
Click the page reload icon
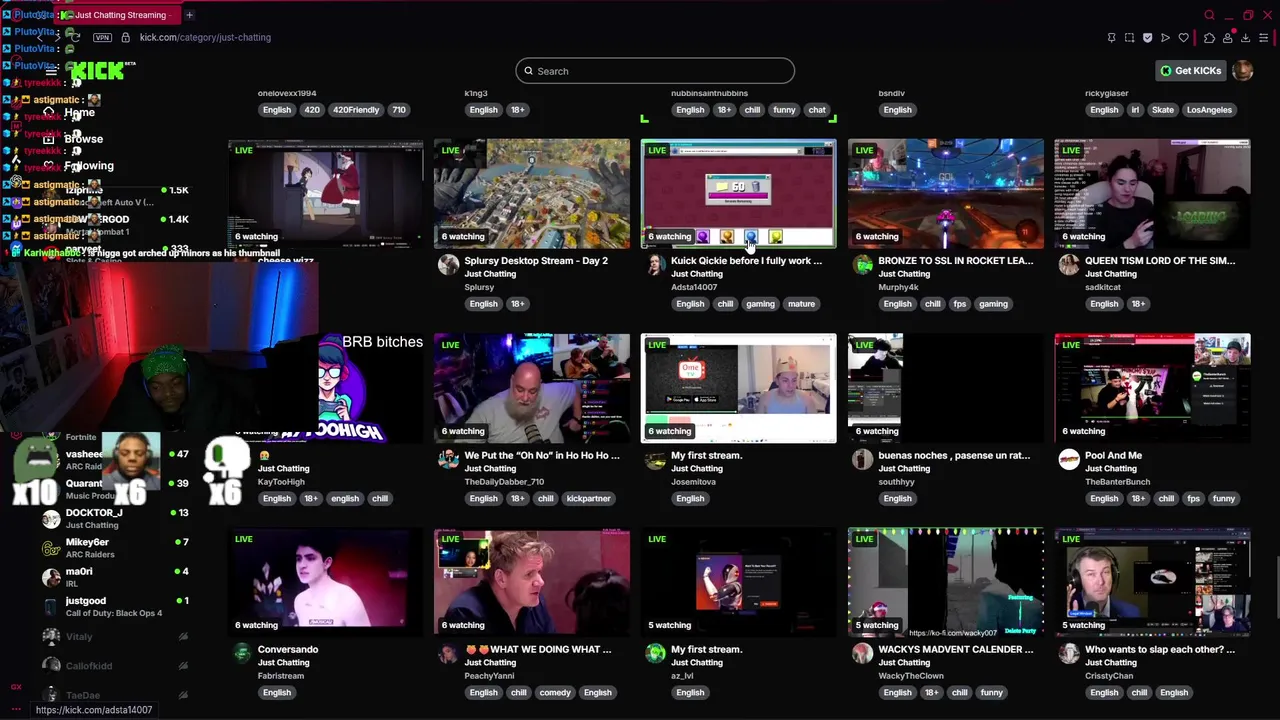73,38
